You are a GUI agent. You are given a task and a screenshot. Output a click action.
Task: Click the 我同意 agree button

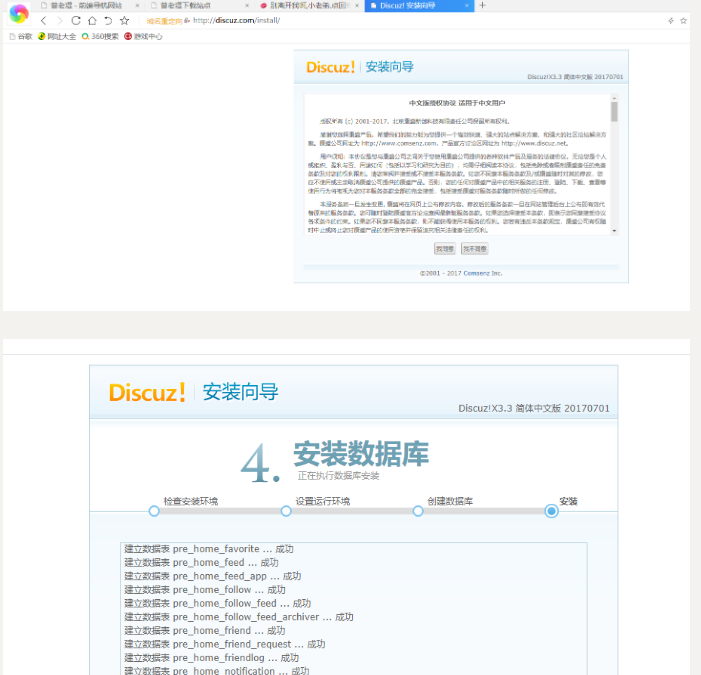(444, 249)
